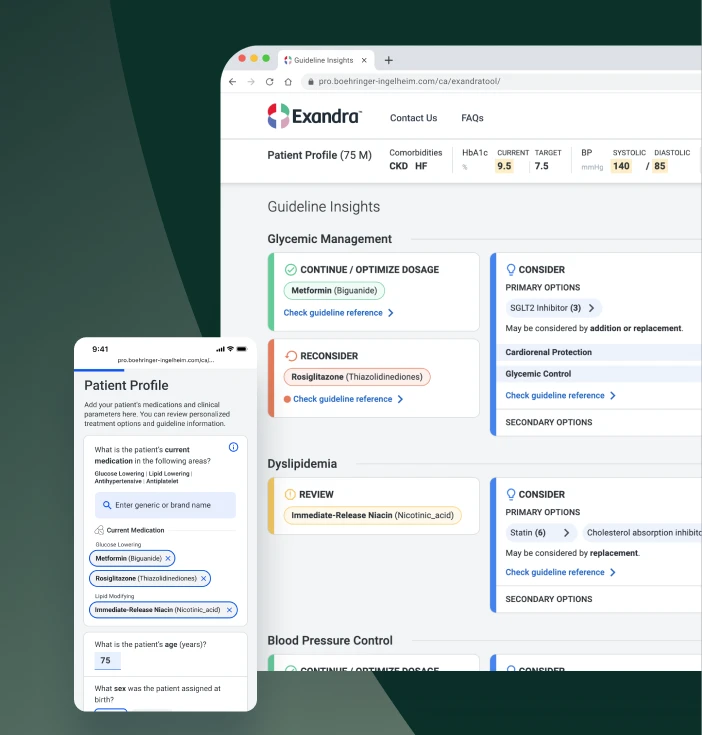Open a new tab with the plus icon
Image resolution: width=702 pixels, height=735 pixels.
[388, 60]
